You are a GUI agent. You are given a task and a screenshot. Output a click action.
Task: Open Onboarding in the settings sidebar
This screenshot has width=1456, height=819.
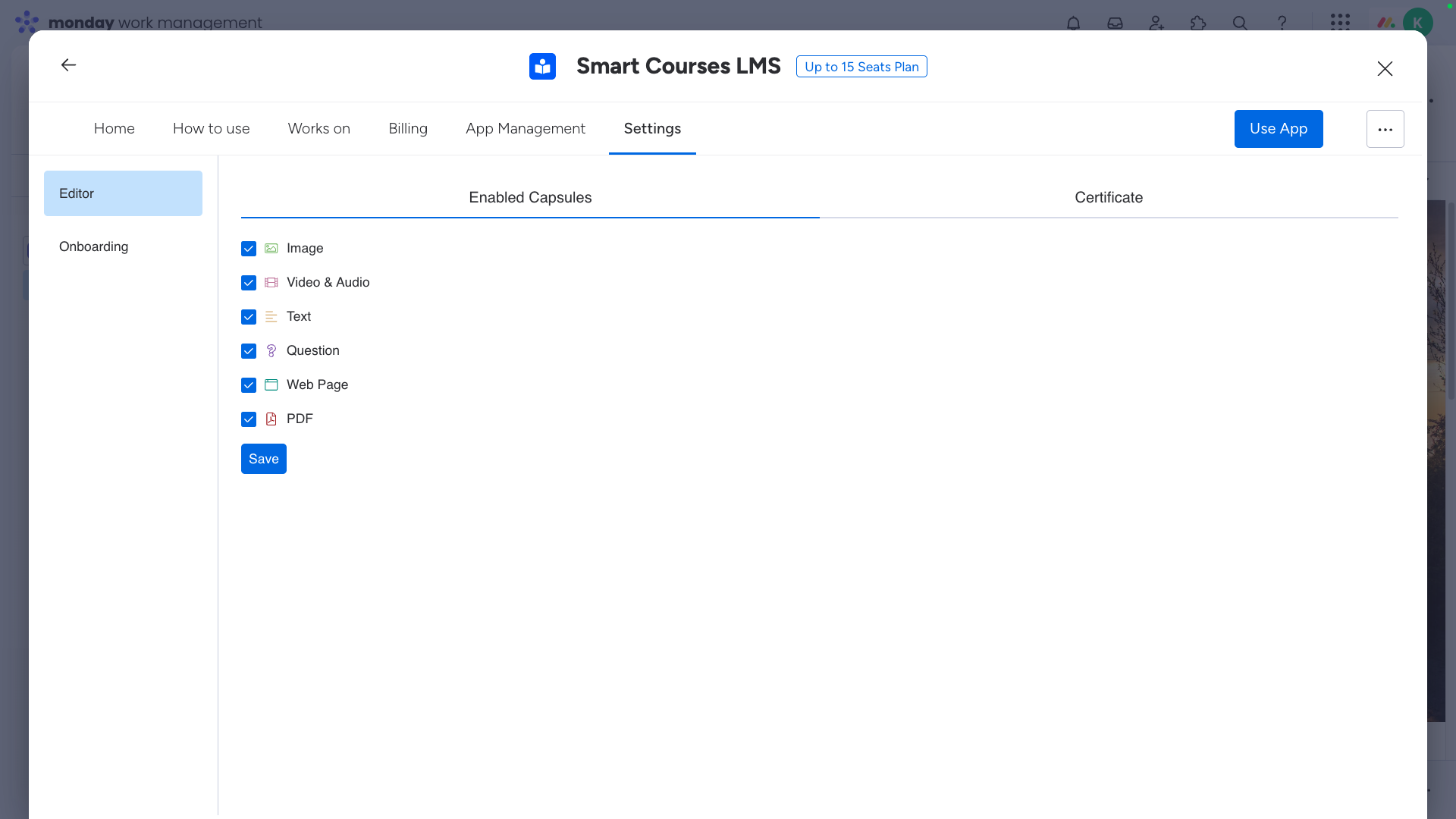(x=123, y=246)
